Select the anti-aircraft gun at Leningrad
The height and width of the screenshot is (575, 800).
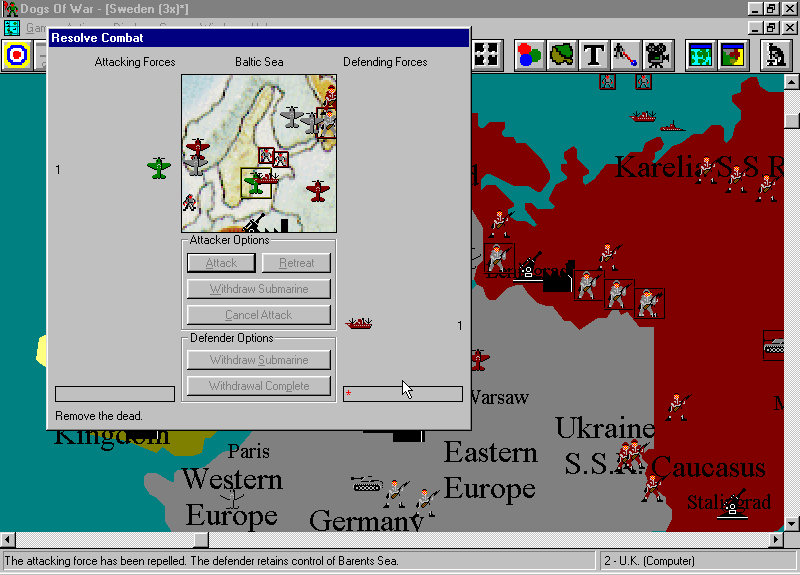pyautogui.click(x=530, y=266)
